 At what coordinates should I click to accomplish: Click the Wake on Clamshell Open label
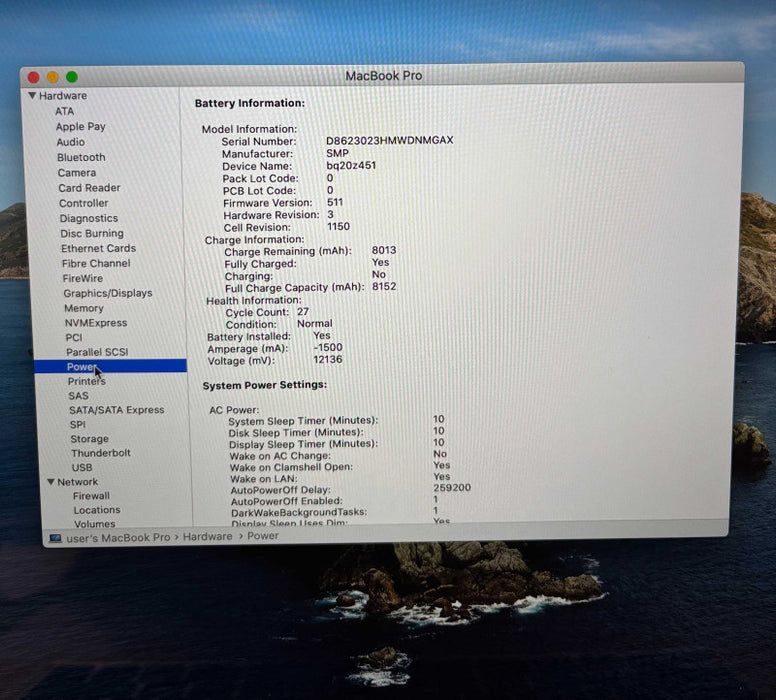(291, 467)
